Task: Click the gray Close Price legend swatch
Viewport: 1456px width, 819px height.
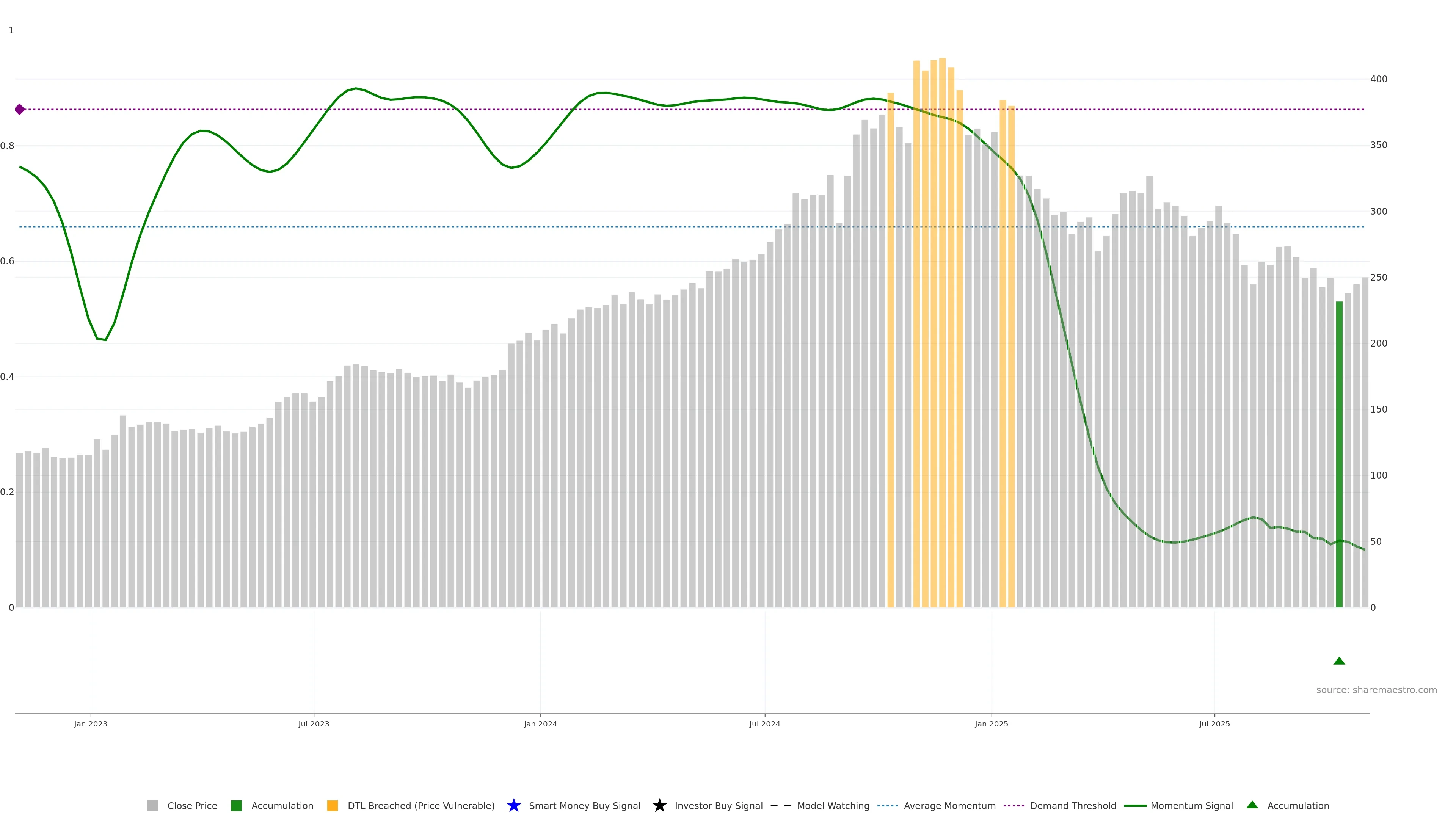Action: click(152, 805)
